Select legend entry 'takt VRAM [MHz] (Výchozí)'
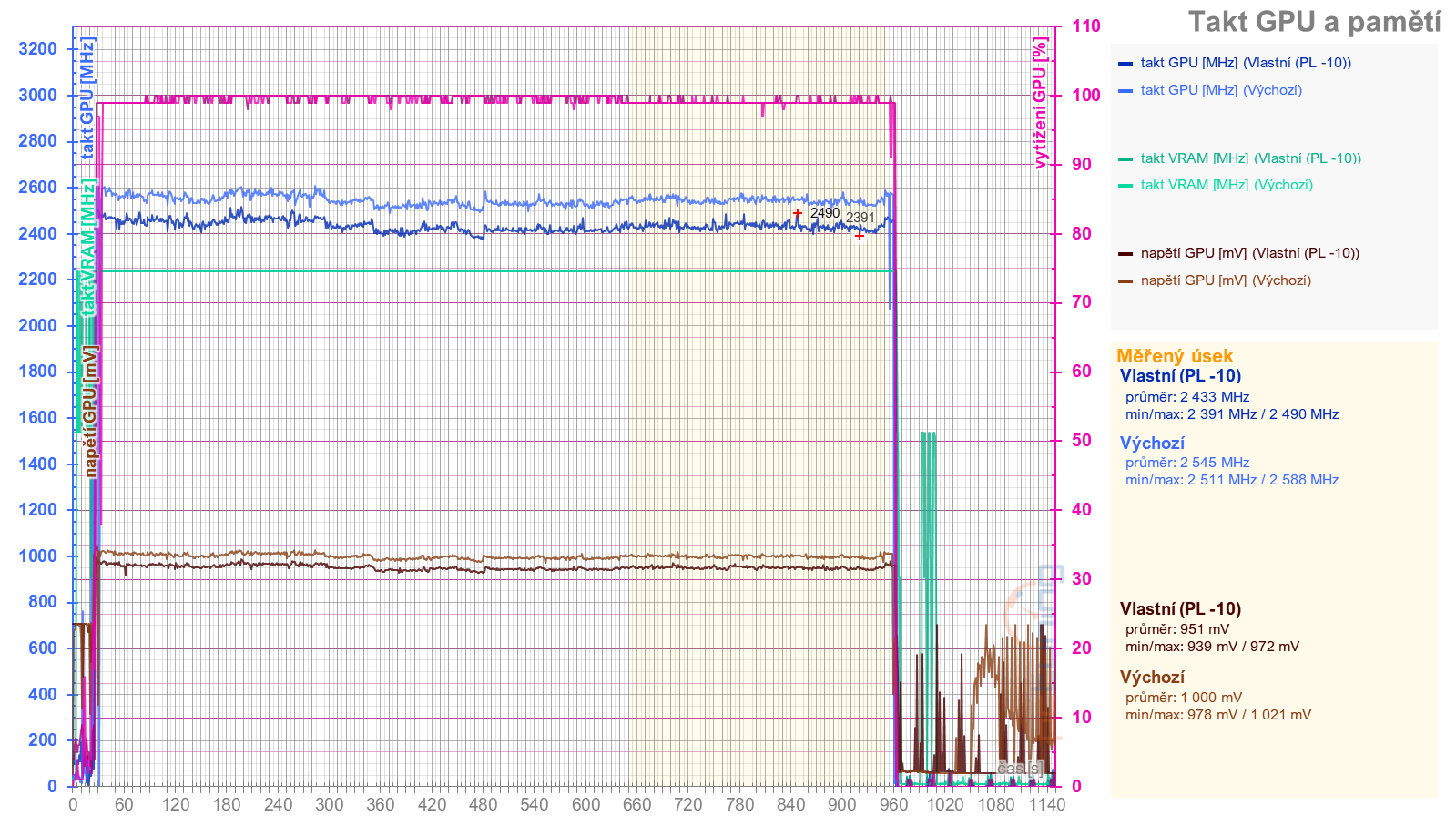The height and width of the screenshot is (816, 1456). click(x=1227, y=185)
